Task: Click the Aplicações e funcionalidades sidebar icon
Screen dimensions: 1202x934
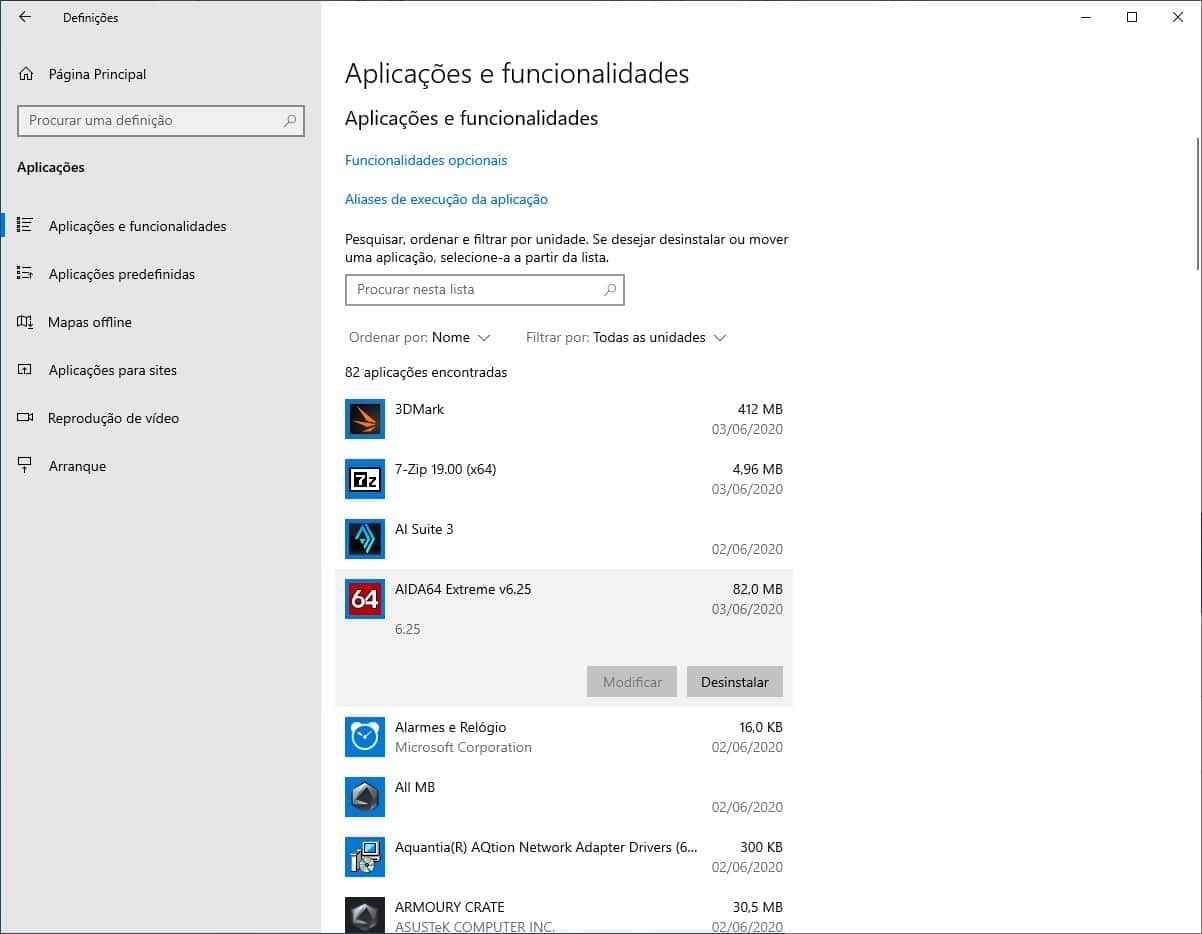Action: [26, 226]
